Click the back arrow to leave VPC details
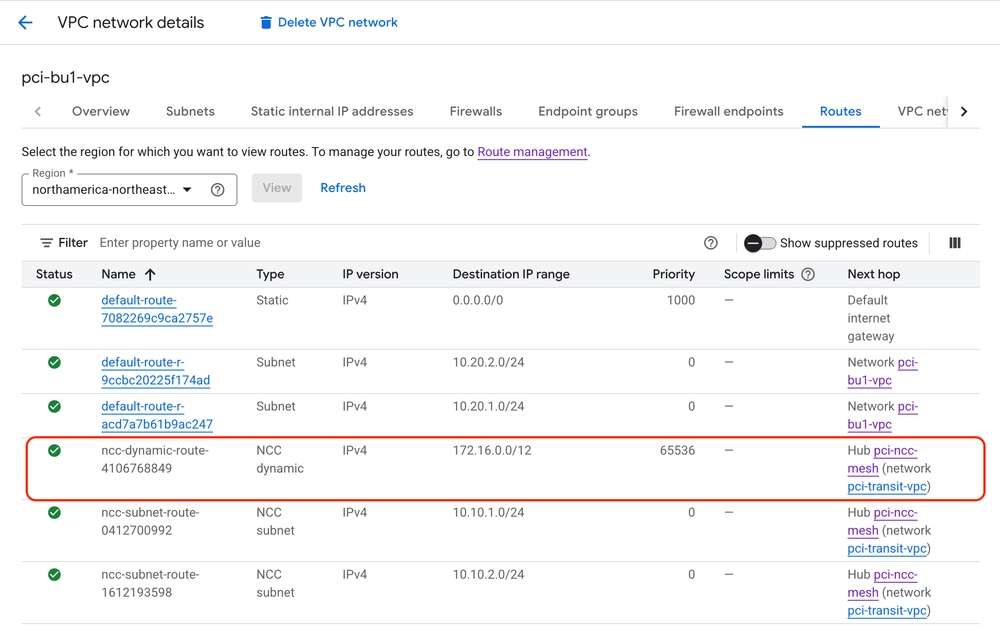The width and height of the screenshot is (1000, 643). click(26, 22)
